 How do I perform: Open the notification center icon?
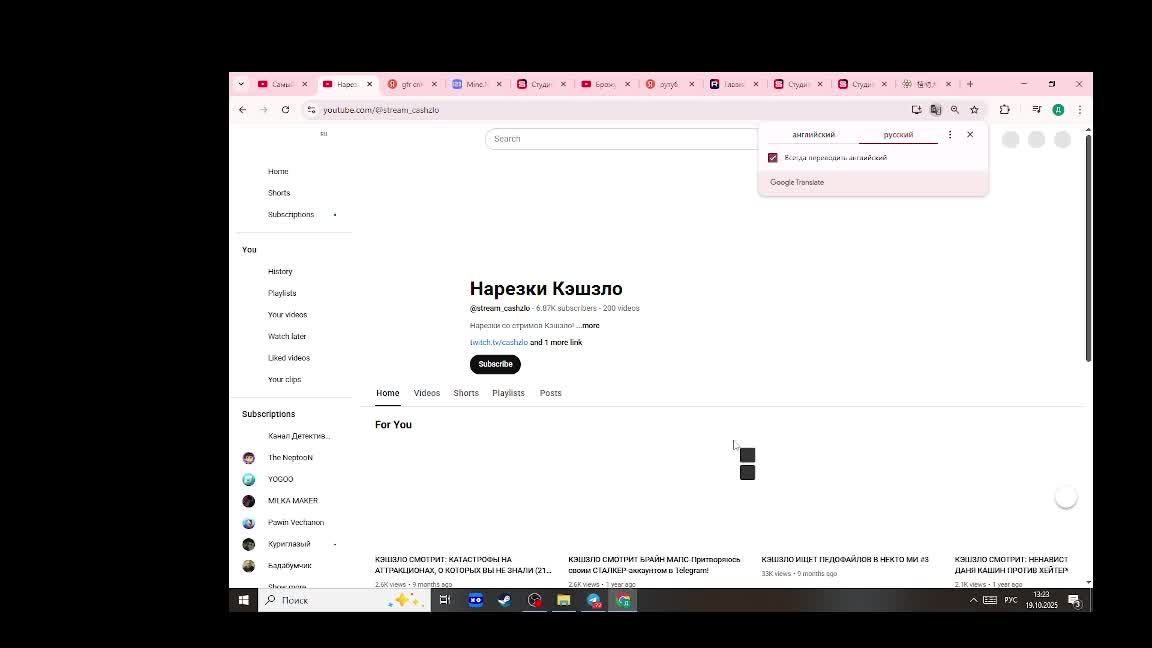coord(1074,600)
